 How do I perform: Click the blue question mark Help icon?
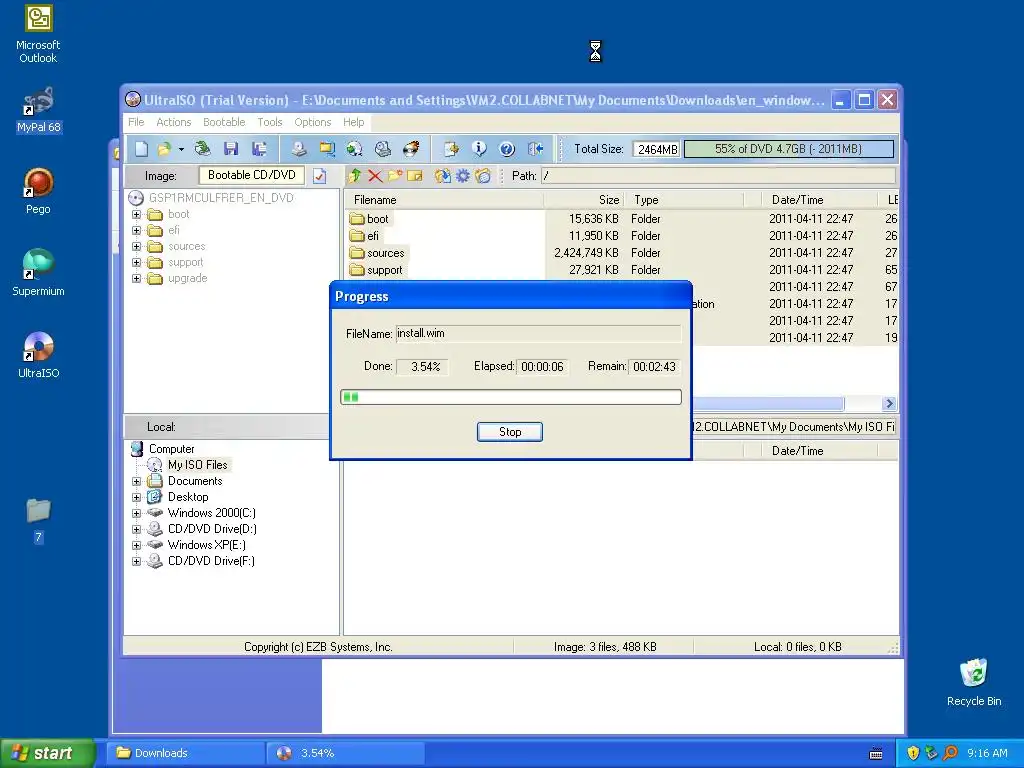coord(507,149)
